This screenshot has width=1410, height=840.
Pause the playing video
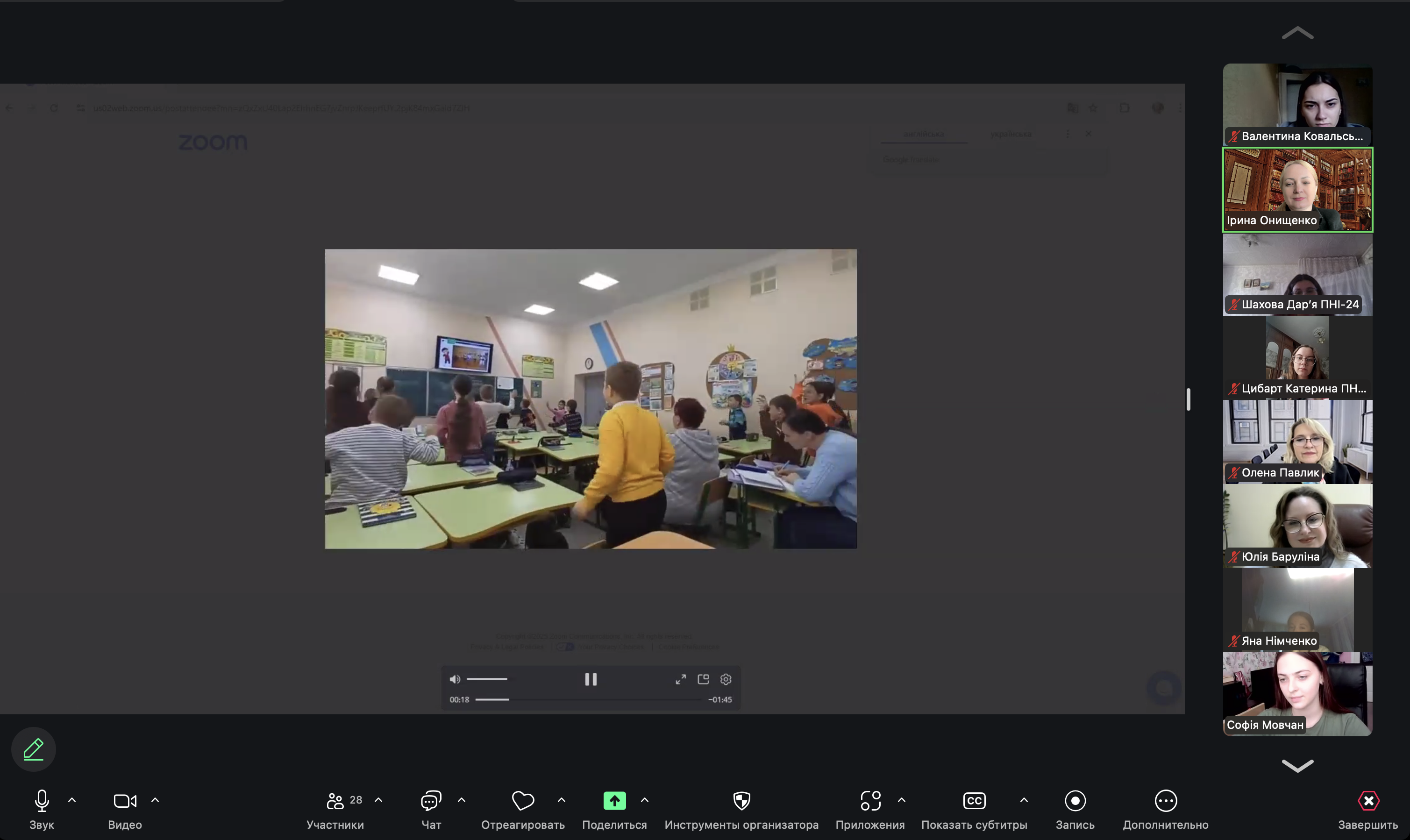pos(591,679)
